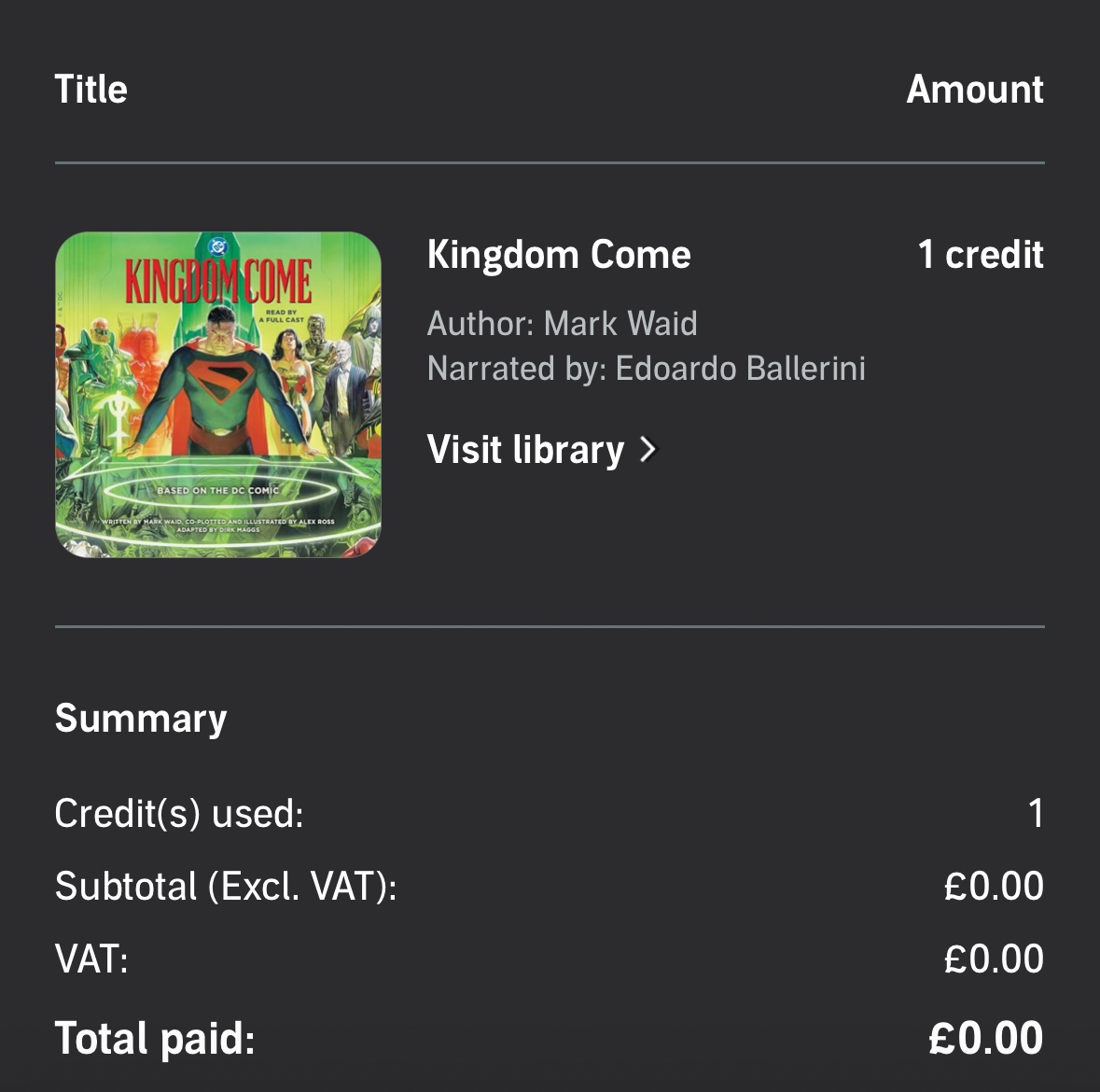
Task: Click the Title column header
Action: coord(91,90)
